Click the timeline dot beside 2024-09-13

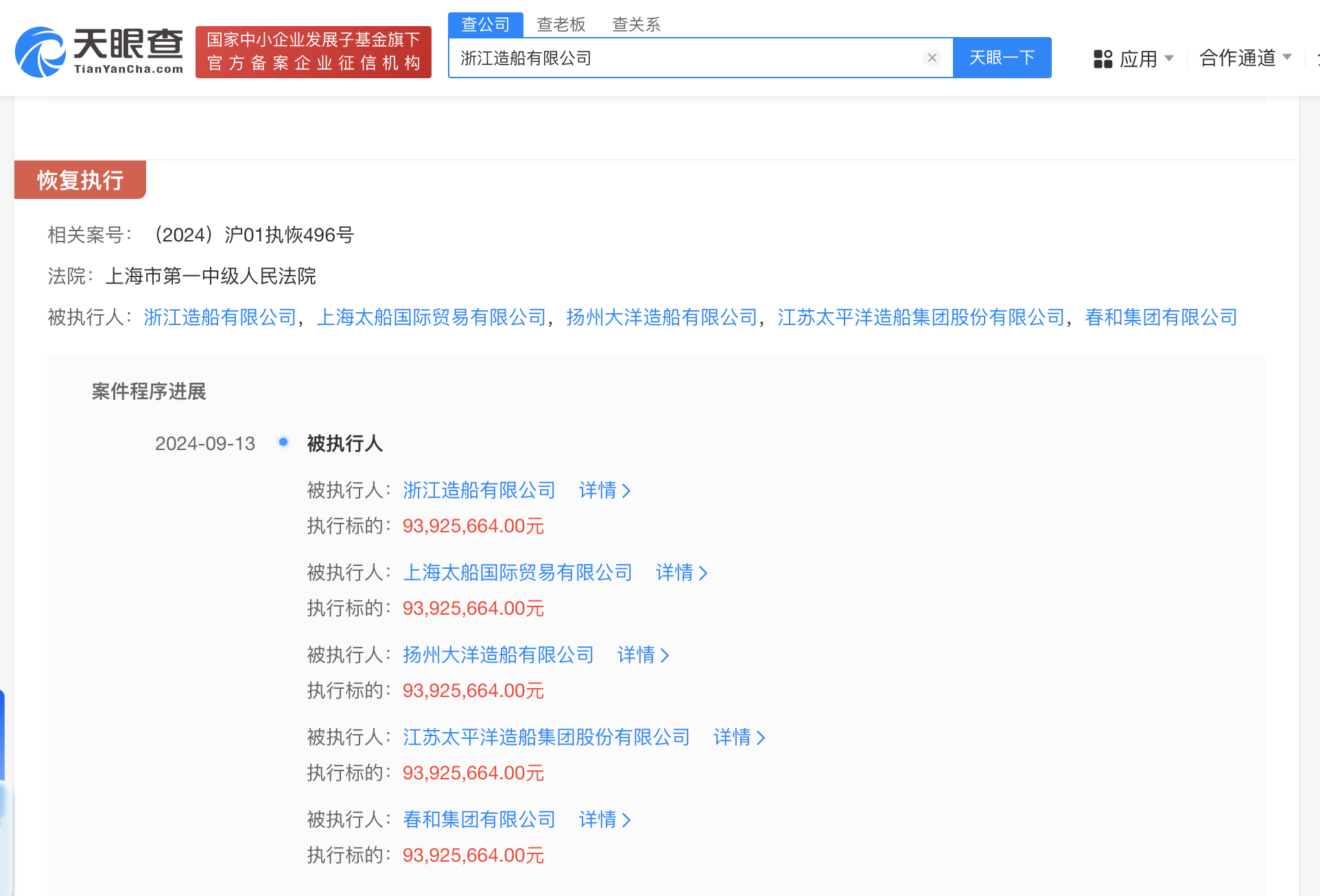[283, 442]
